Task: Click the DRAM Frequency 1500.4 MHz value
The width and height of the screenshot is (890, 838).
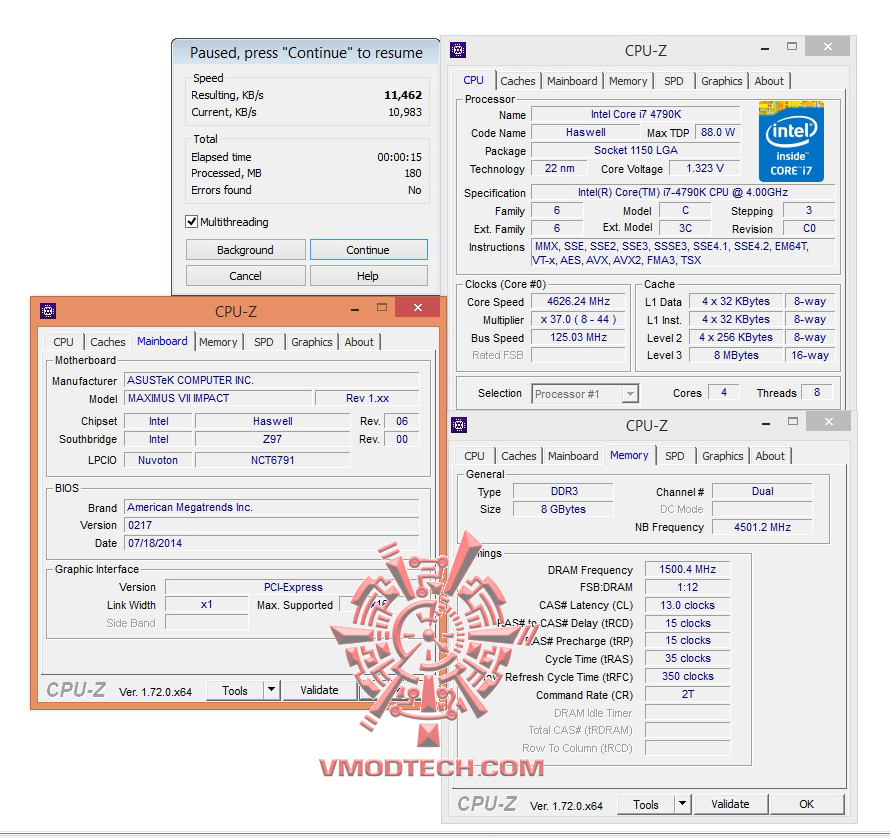Action: click(687, 569)
